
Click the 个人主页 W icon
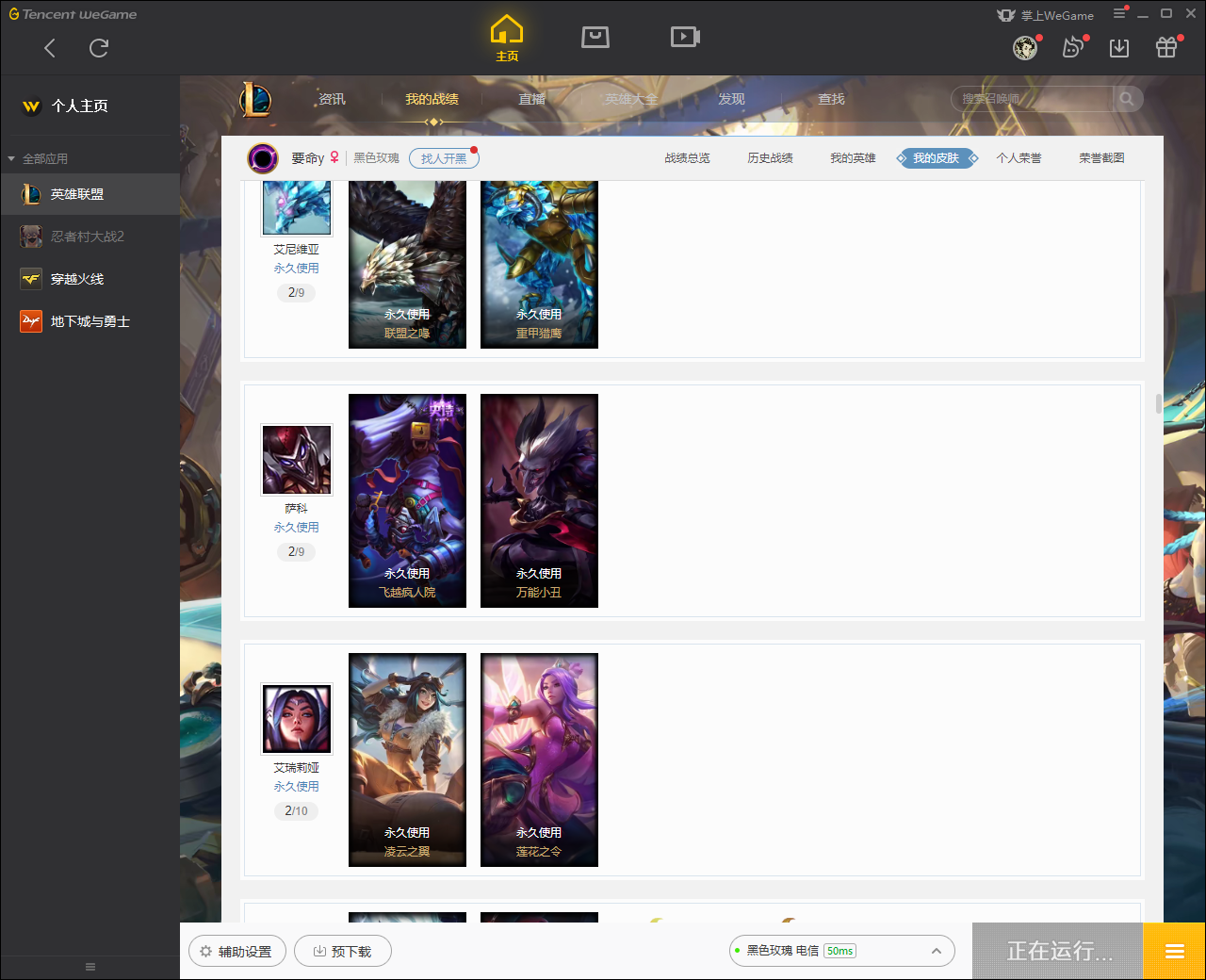coord(31,106)
